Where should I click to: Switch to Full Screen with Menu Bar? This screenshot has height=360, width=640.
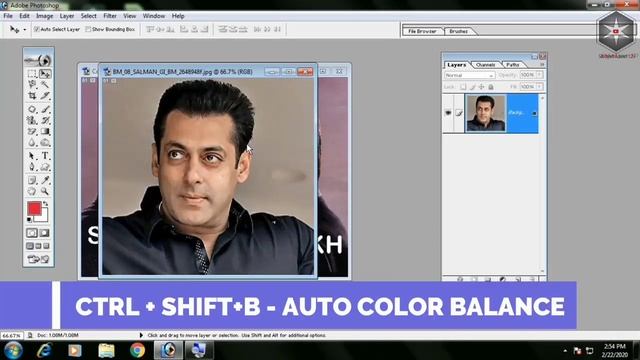38,246
